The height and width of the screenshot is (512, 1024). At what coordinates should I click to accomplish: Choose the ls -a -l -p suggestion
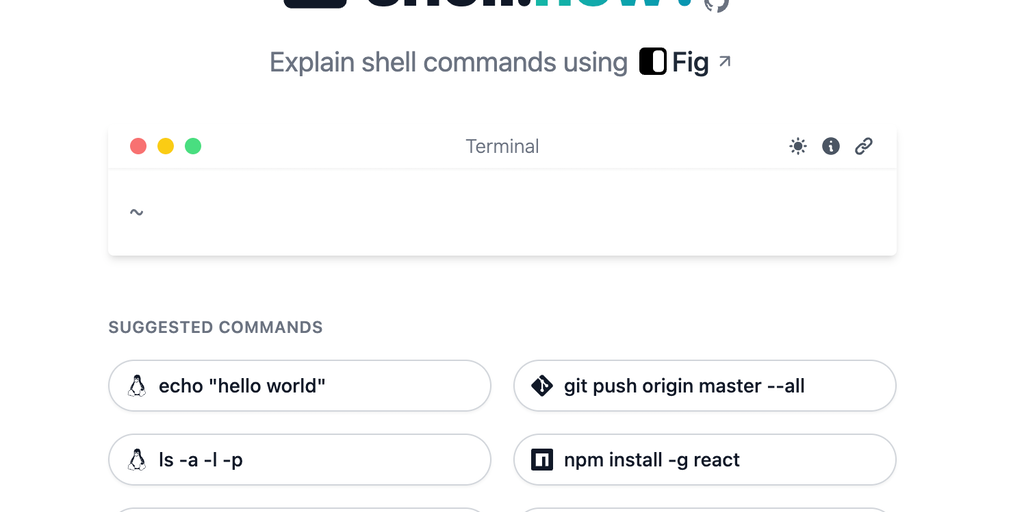point(300,460)
